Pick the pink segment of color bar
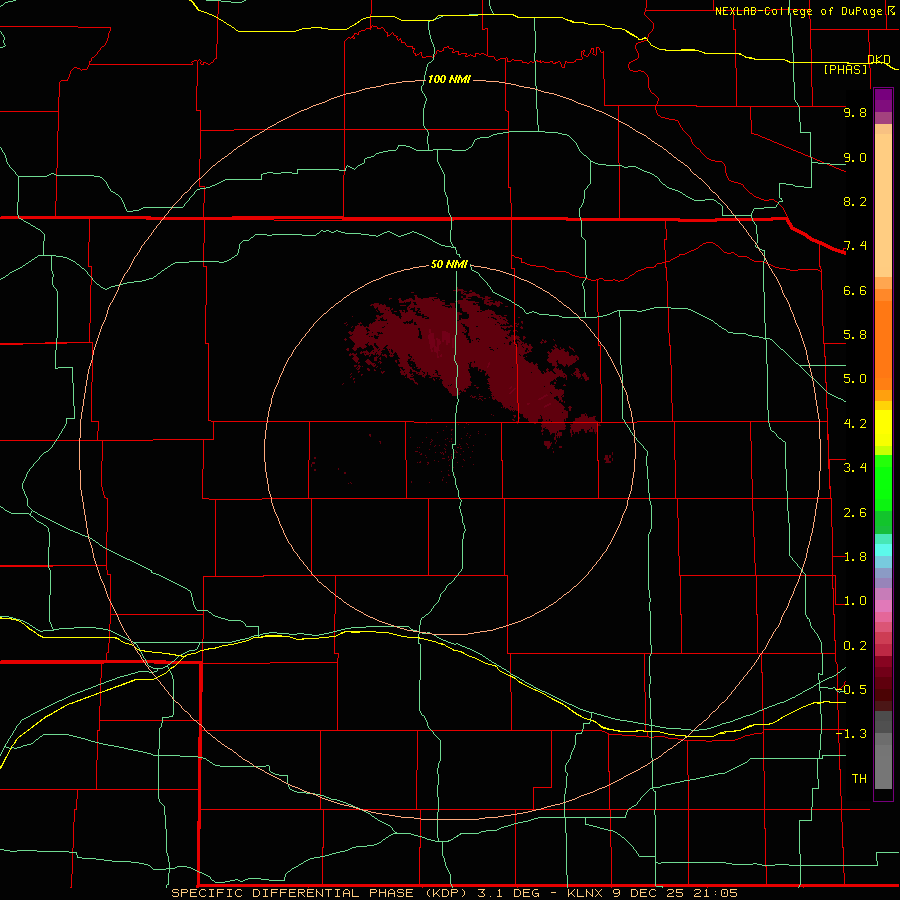The width and height of the screenshot is (900, 900). tap(883, 606)
